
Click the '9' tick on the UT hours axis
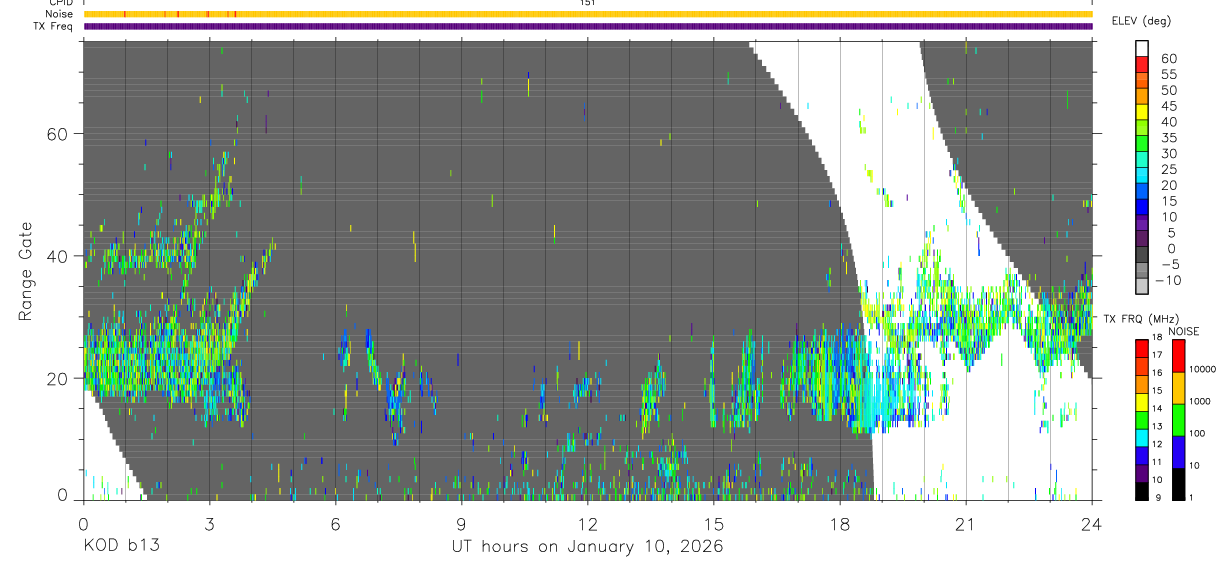[461, 524]
